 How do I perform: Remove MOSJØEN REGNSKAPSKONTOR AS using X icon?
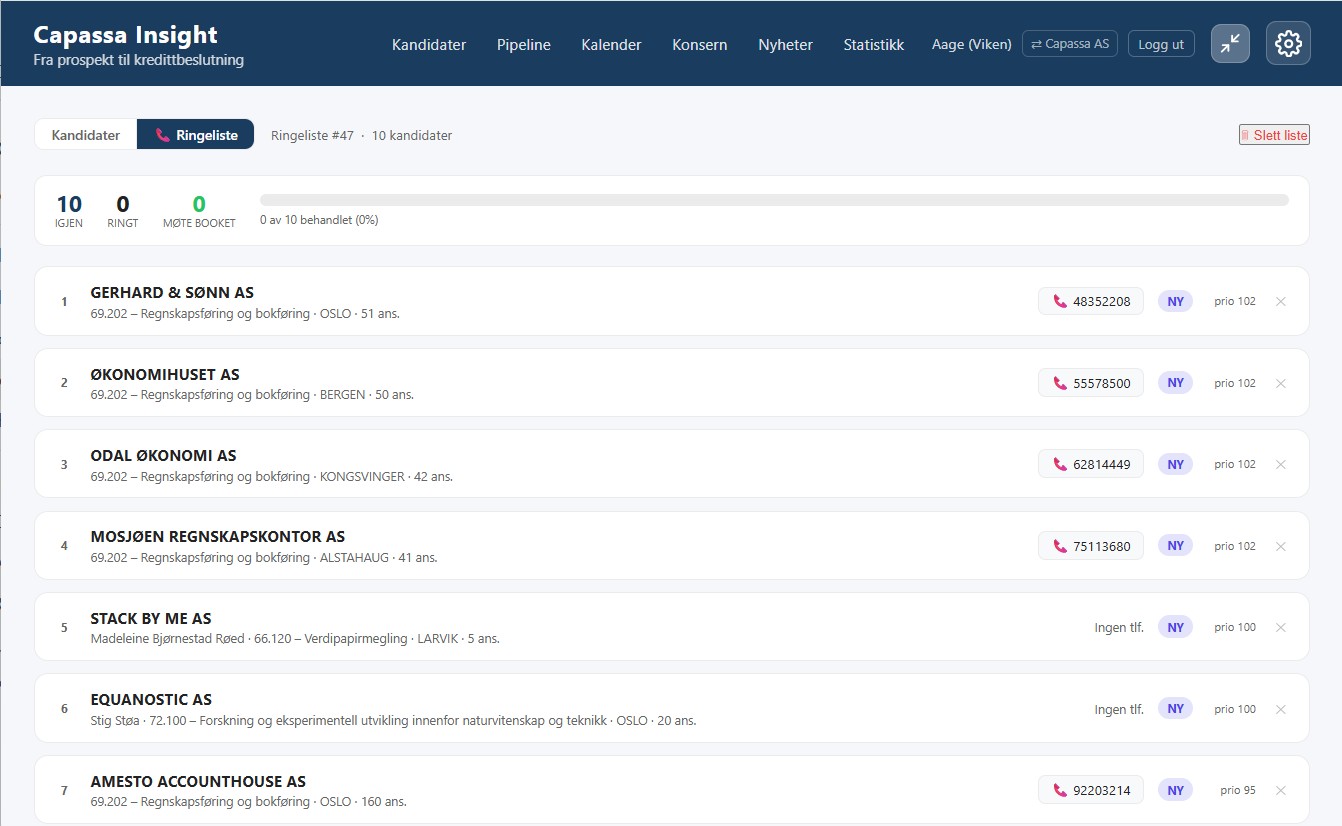[1281, 546]
